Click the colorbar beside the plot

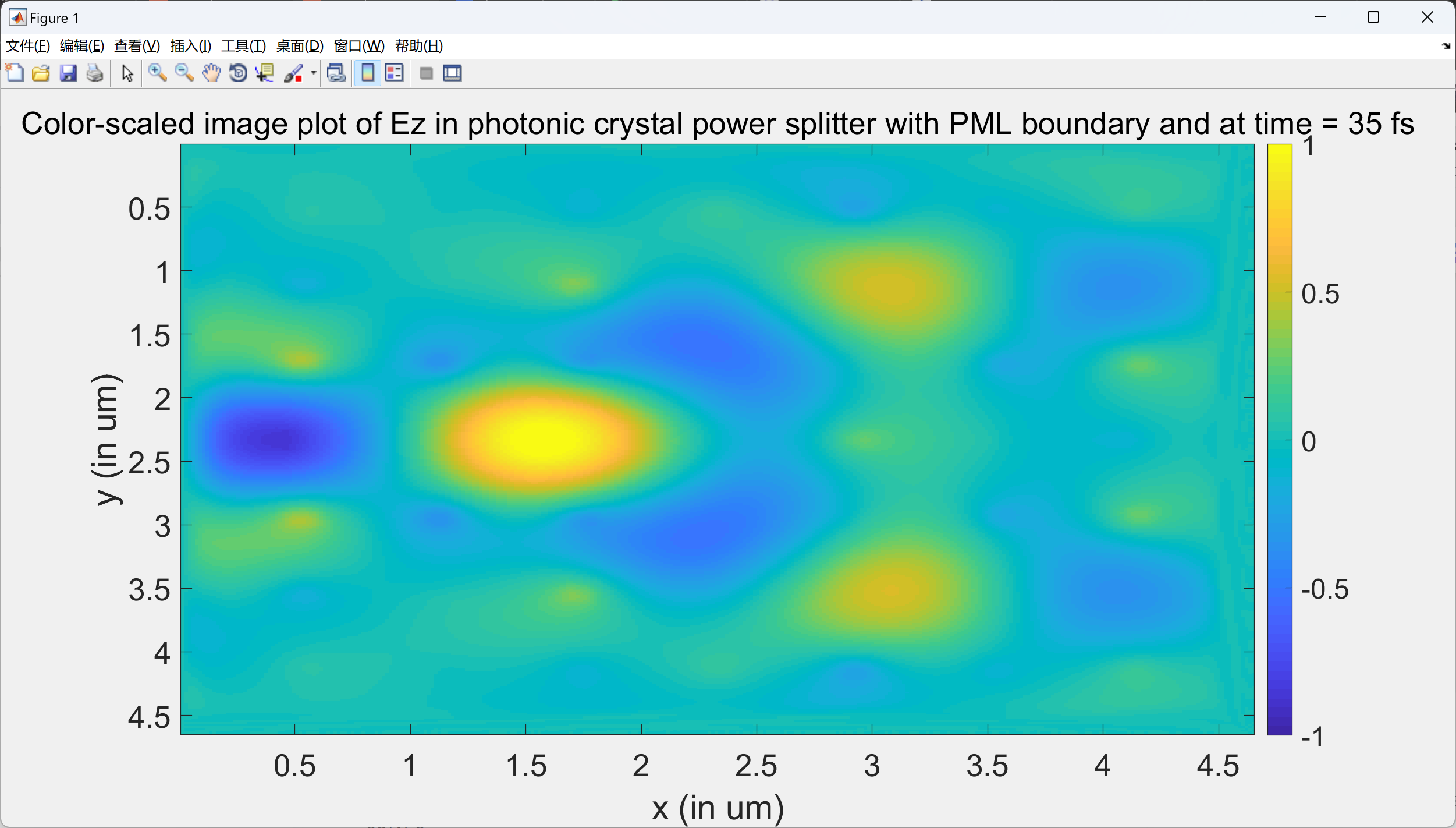click(1279, 439)
